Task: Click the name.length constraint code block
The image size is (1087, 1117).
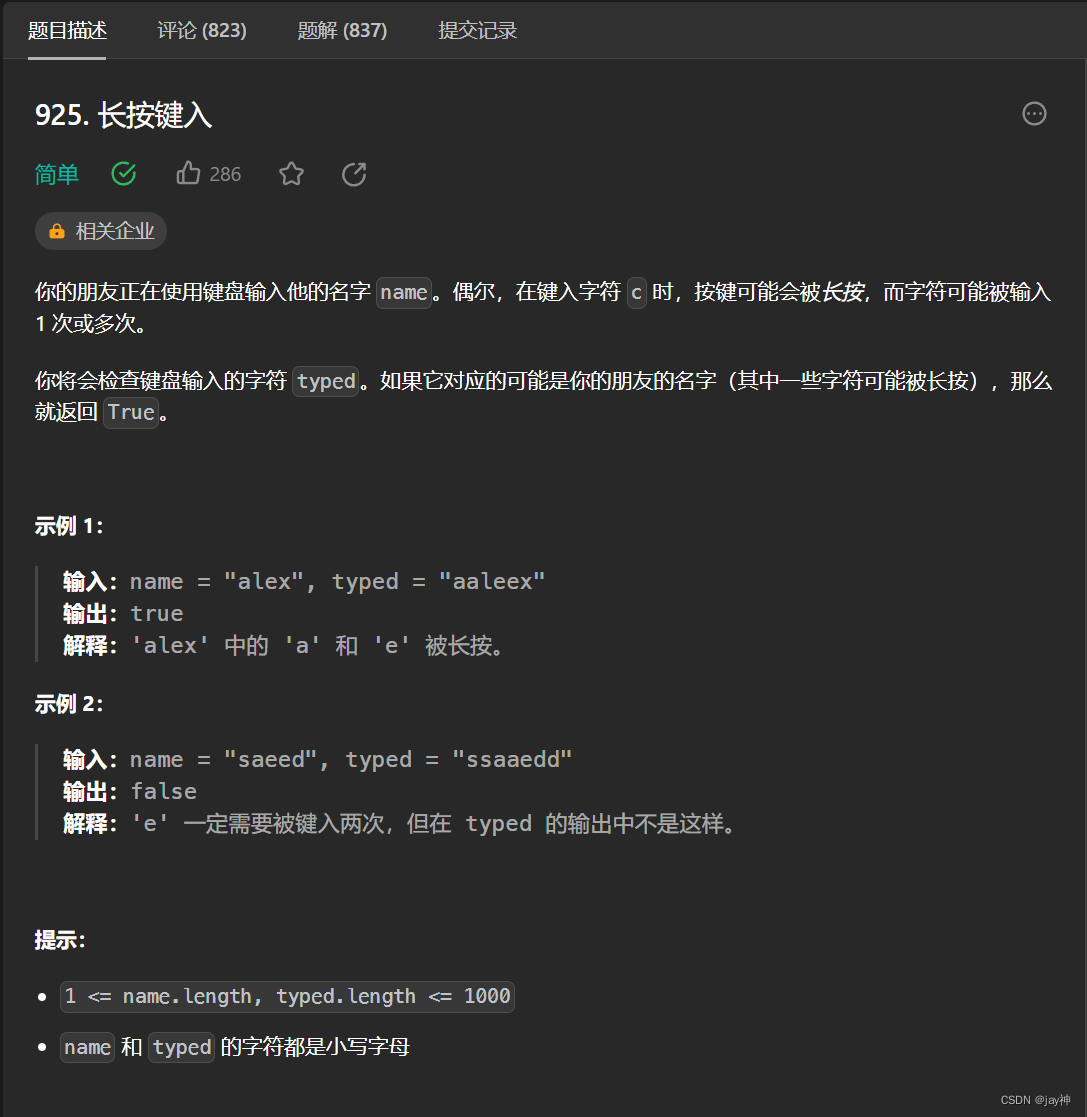Action: click(x=287, y=996)
